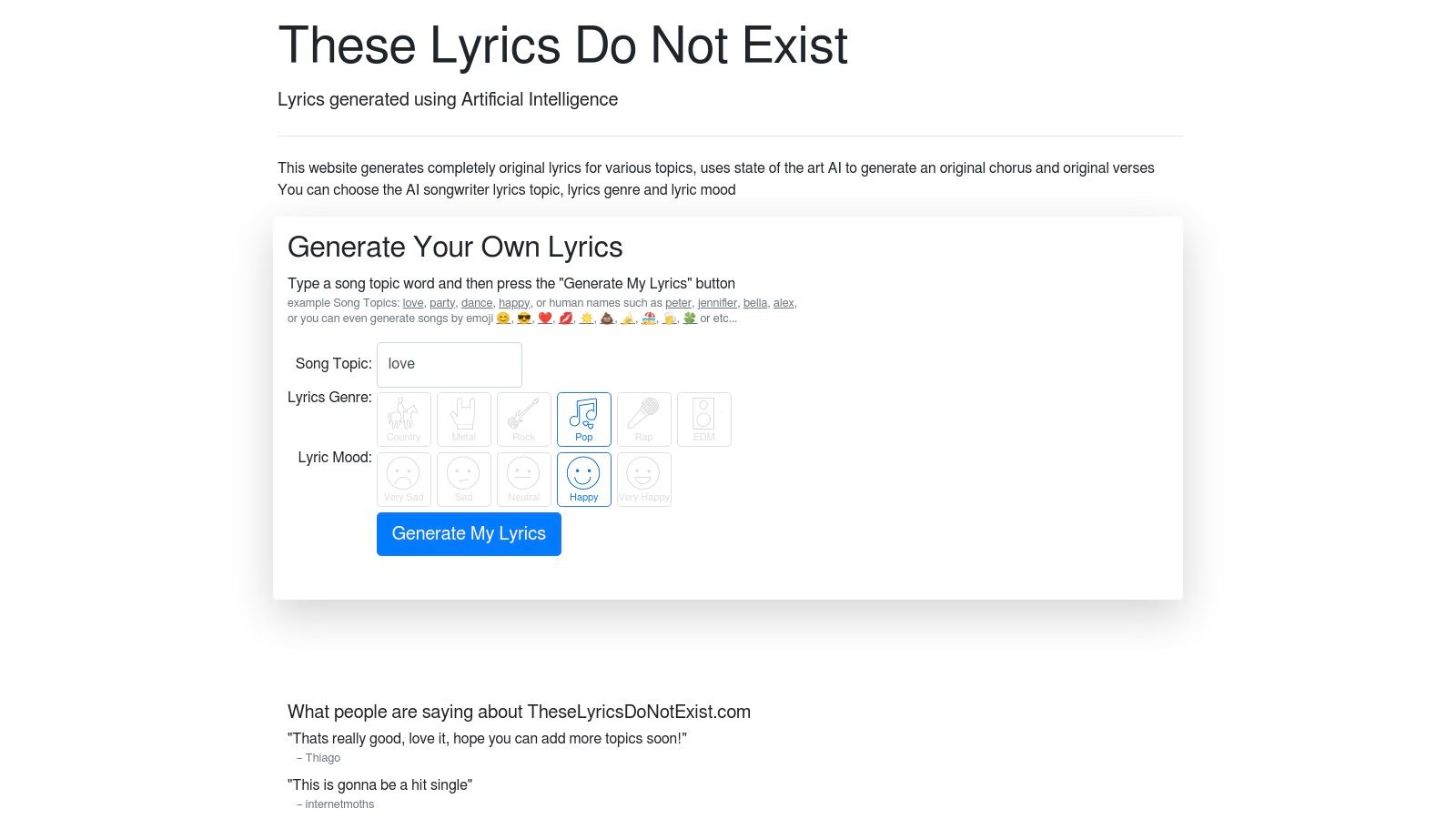Select the Very Happy mood face

pyautogui.click(x=643, y=479)
